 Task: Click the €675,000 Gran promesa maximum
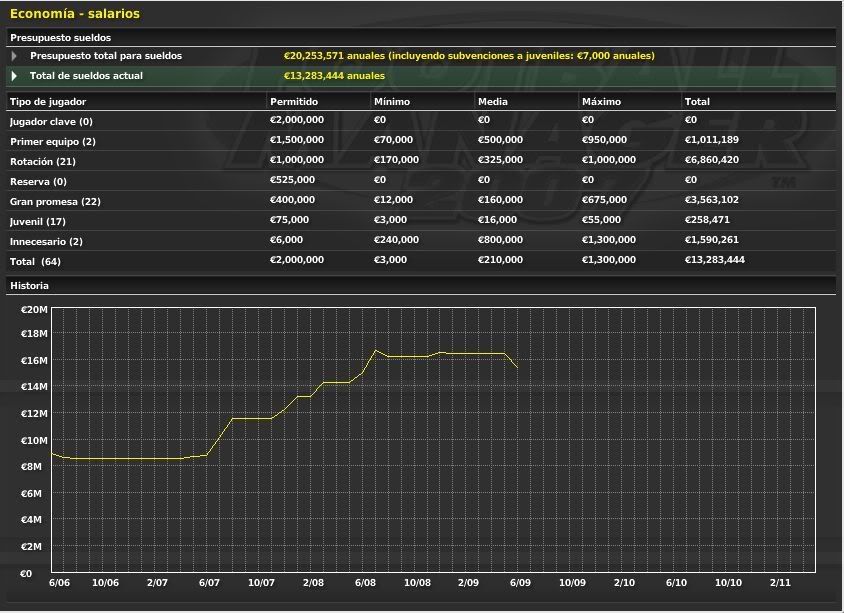pyautogui.click(x=604, y=200)
